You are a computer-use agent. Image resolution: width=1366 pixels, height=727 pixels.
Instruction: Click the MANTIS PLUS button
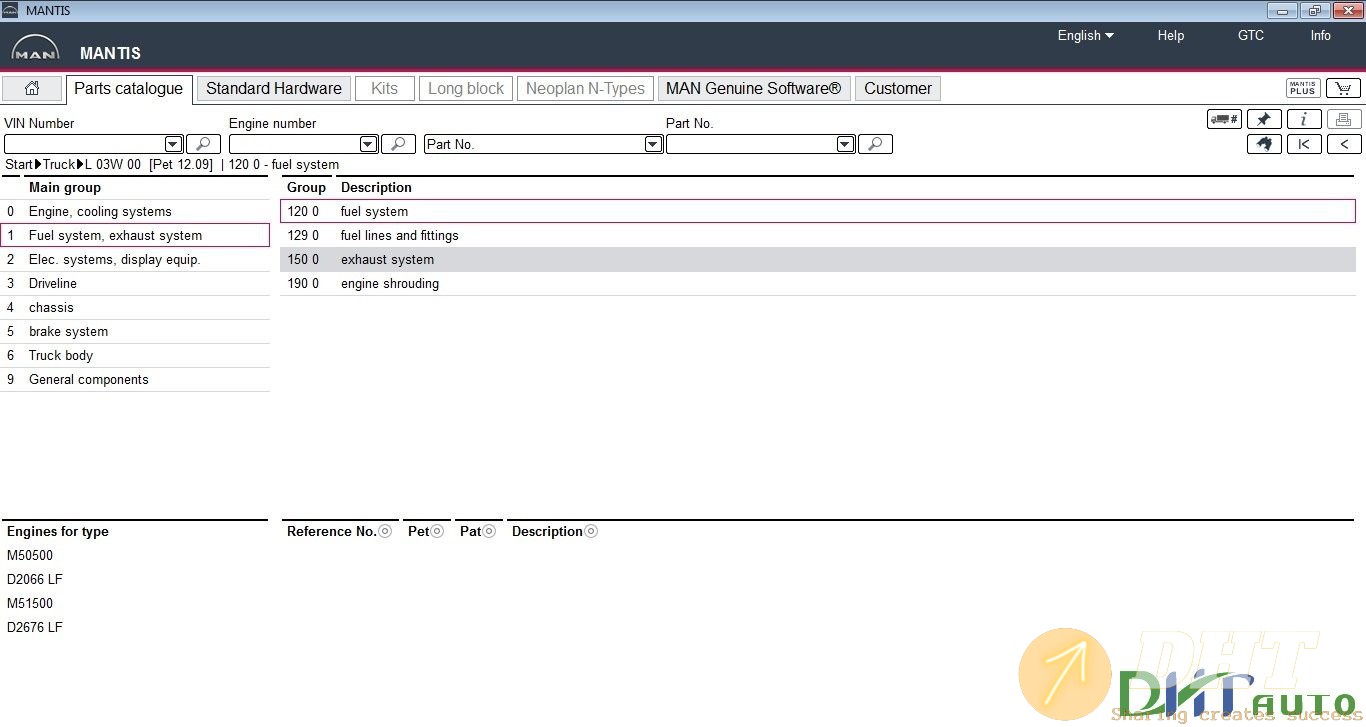pyautogui.click(x=1303, y=88)
